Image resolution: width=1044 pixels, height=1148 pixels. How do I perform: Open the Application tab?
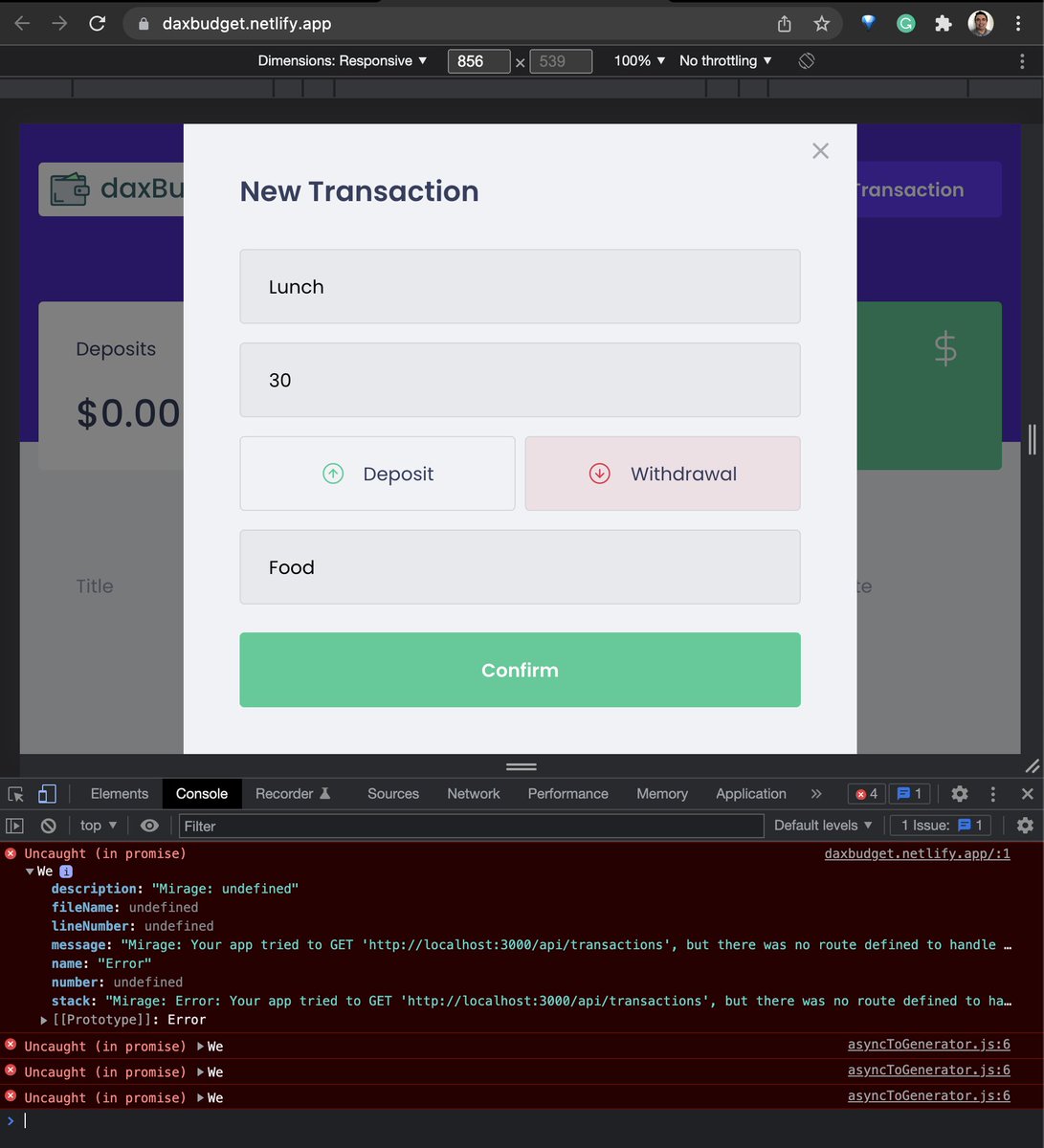click(751, 794)
